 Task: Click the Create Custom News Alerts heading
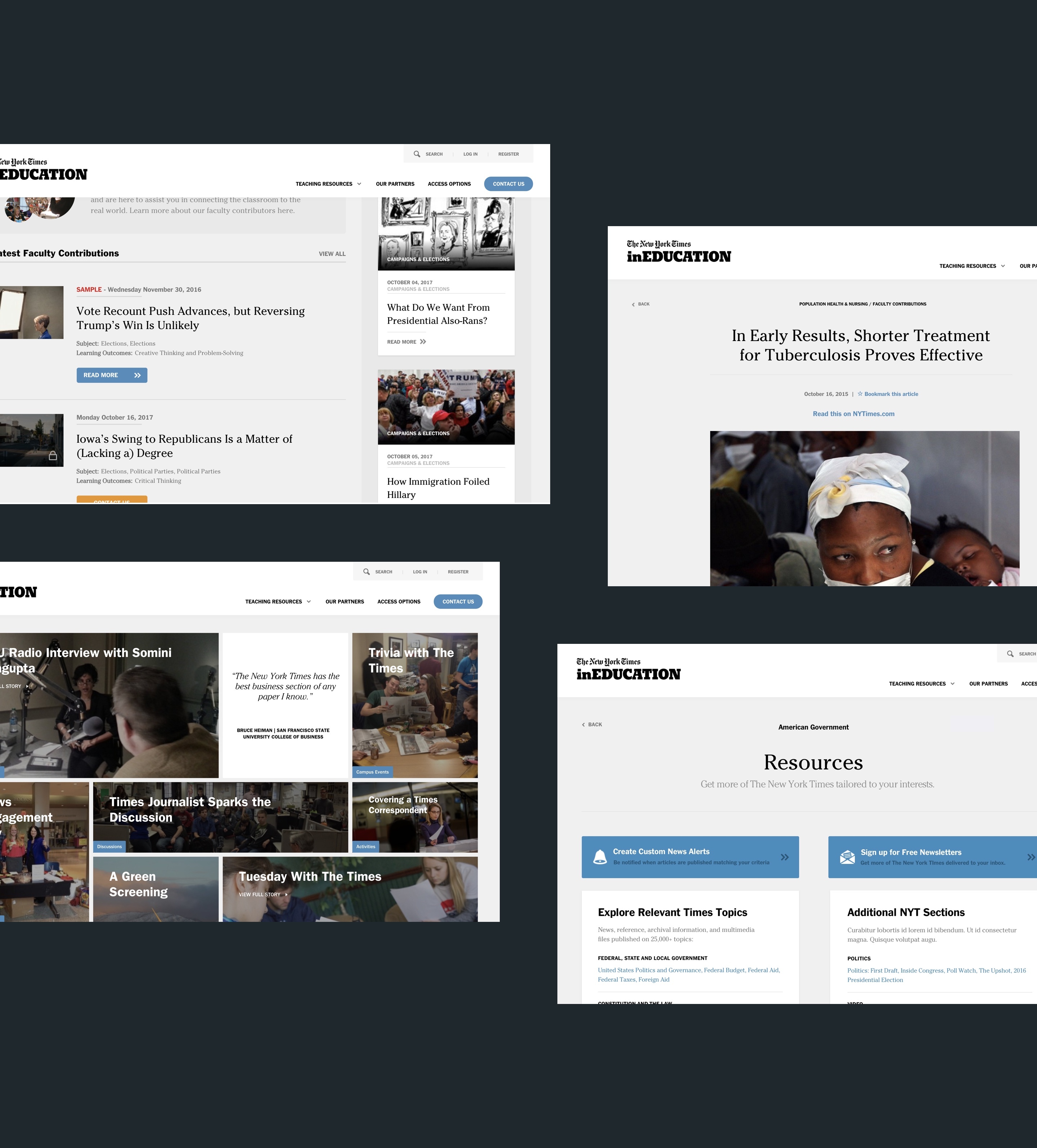pos(661,851)
